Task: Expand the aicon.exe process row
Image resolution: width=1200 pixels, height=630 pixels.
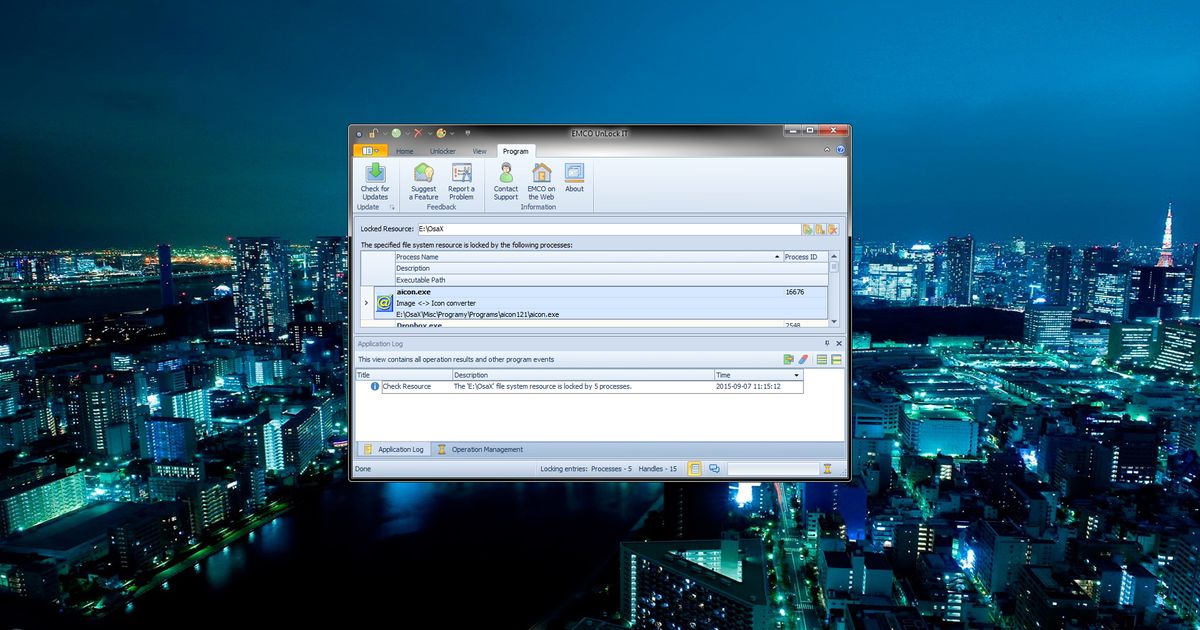Action: point(367,303)
